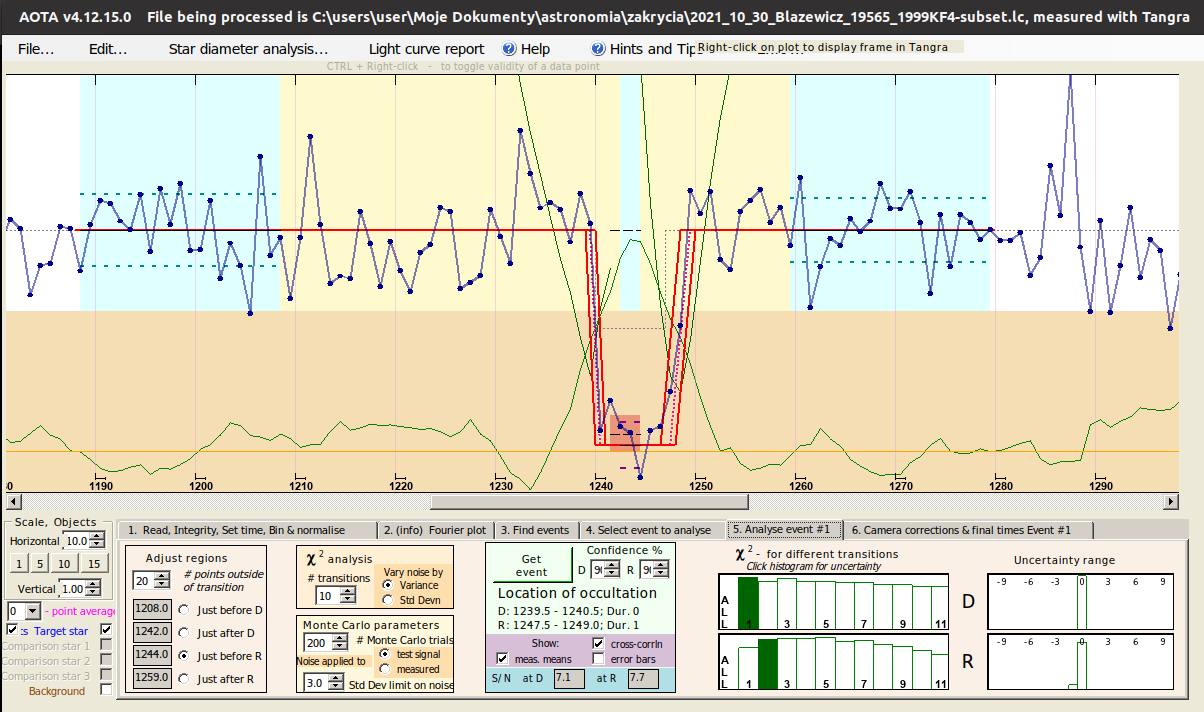Apply noise to test signal option

coord(386,654)
